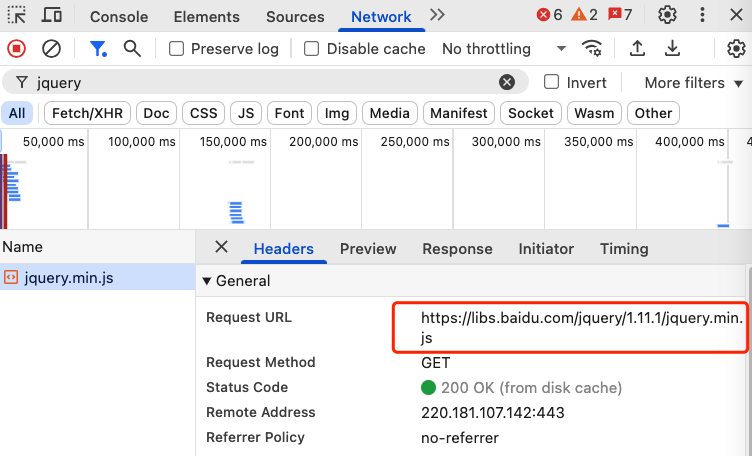Check the Disable cache option
The width and height of the screenshot is (752, 456).
click(x=312, y=49)
